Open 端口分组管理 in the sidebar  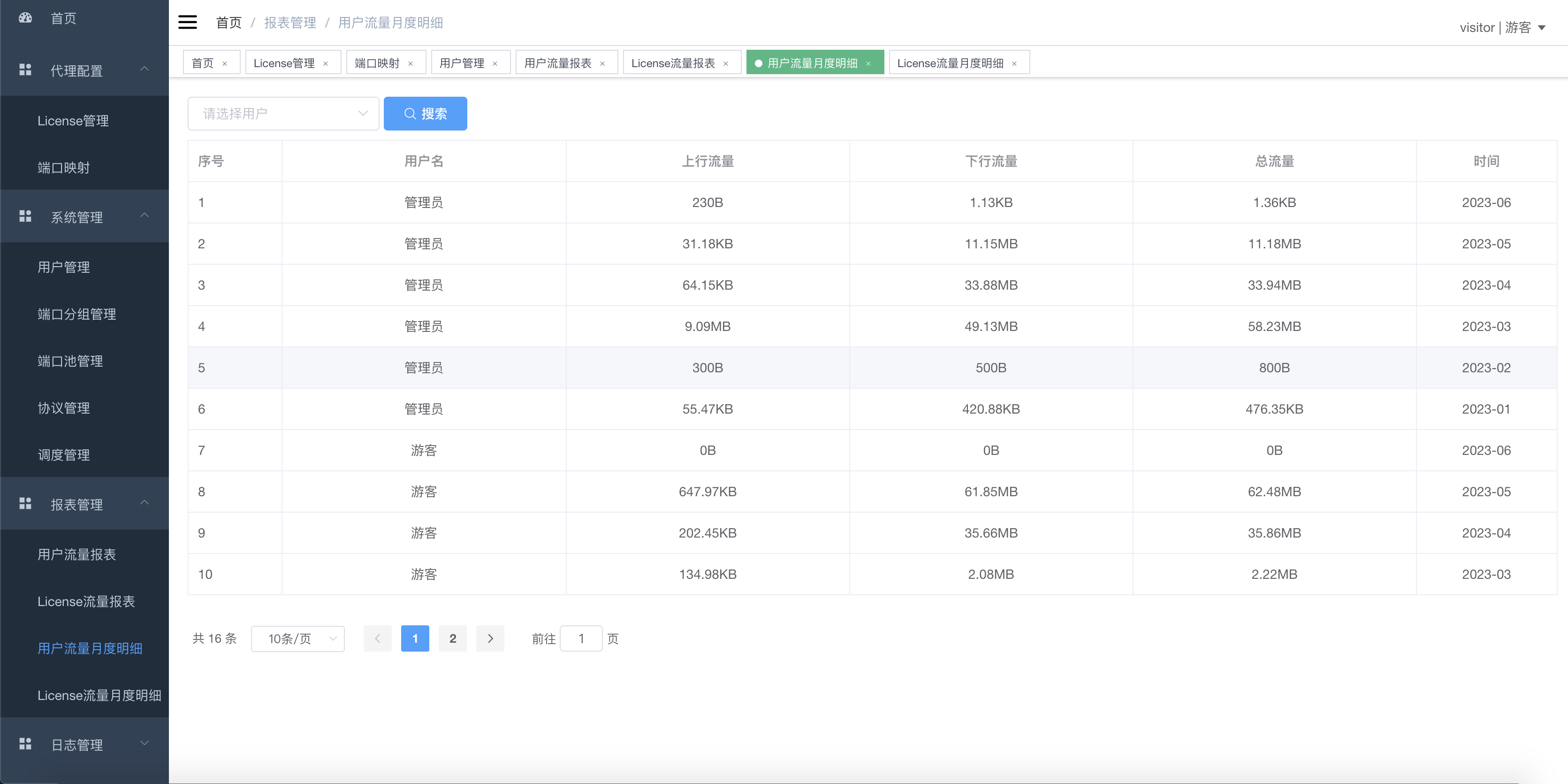(x=84, y=314)
